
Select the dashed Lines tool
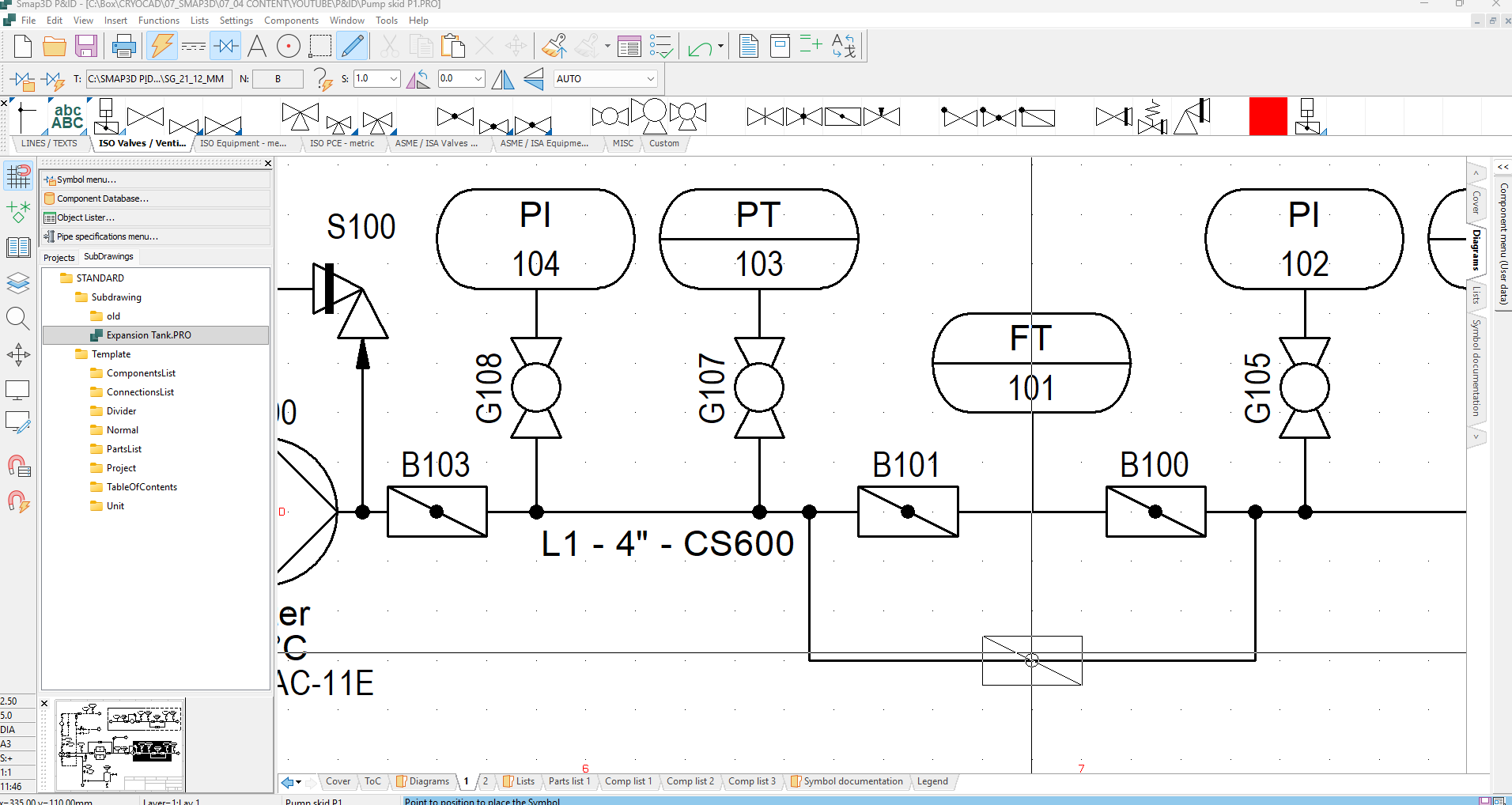point(194,46)
